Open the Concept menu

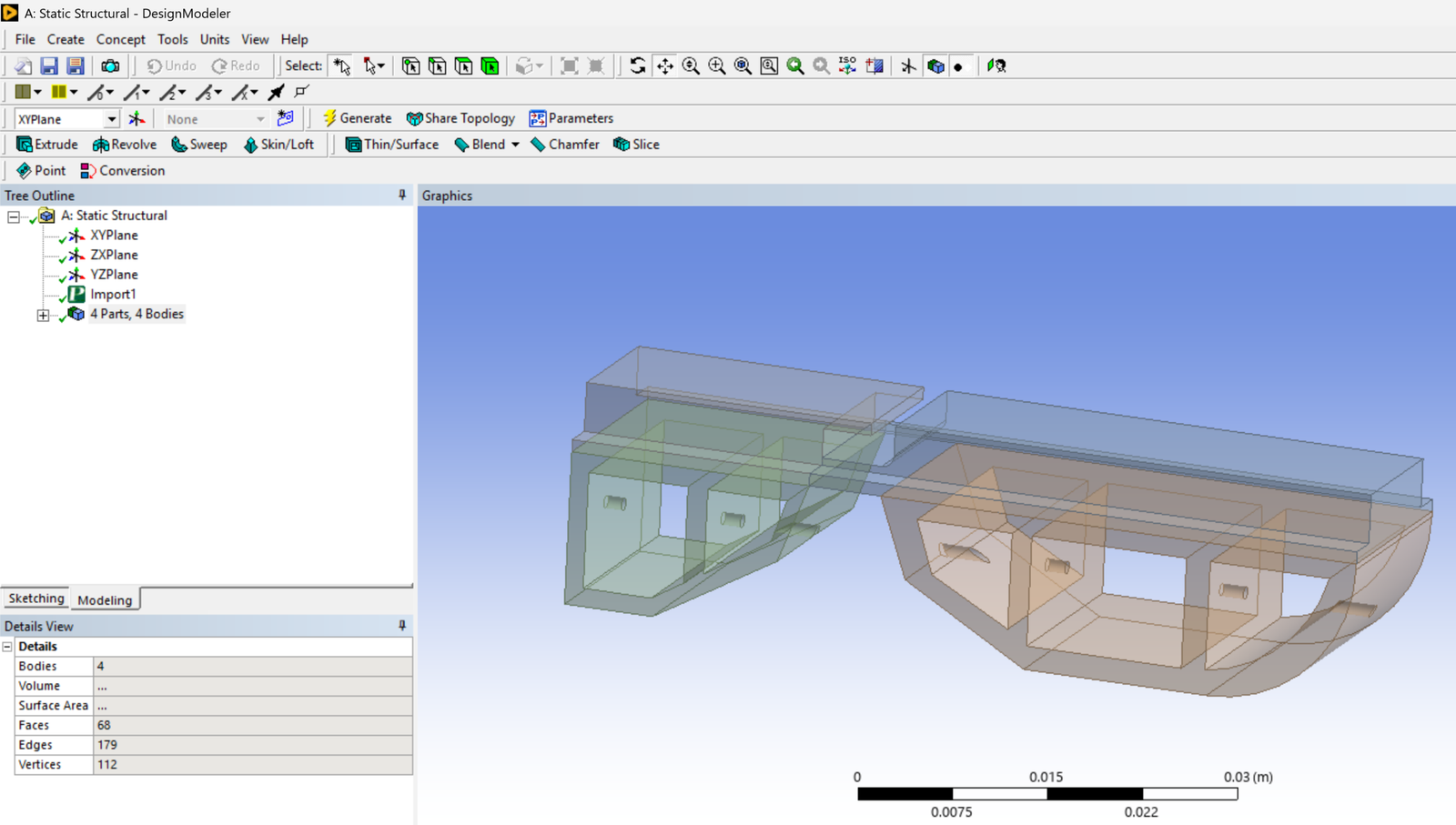click(x=120, y=39)
